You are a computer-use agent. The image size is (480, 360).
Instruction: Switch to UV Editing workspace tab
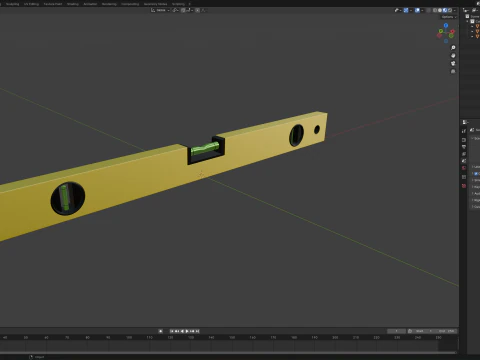click(31, 4)
